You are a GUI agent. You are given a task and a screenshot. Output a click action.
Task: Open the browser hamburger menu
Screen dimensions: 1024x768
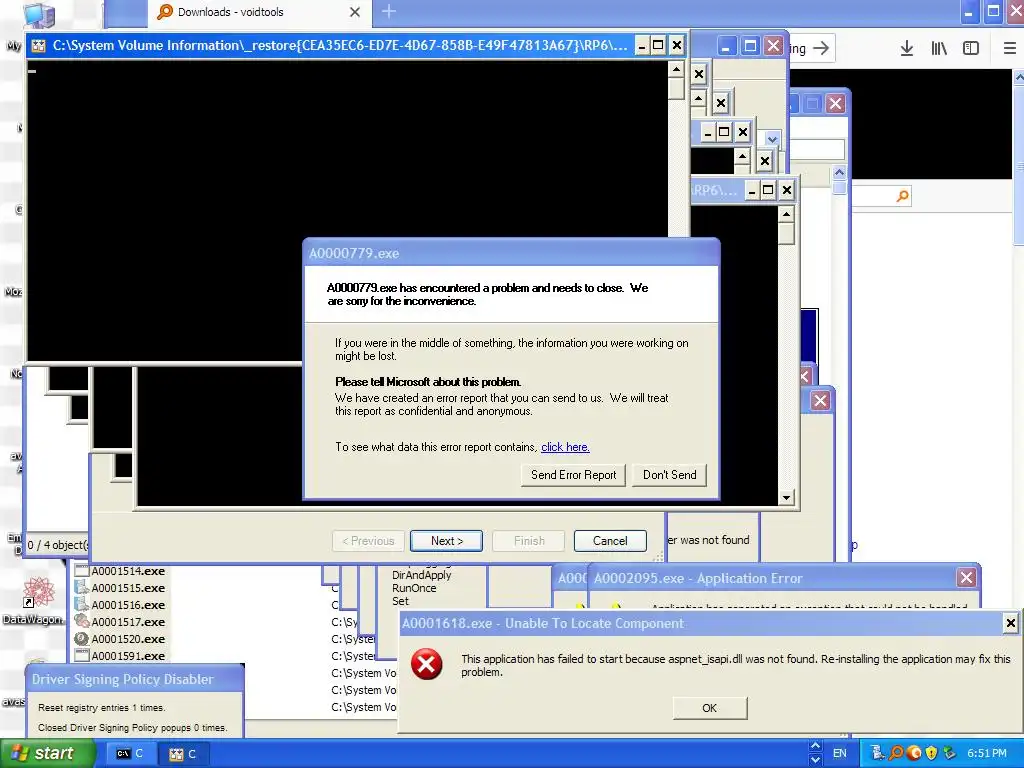(x=1010, y=48)
